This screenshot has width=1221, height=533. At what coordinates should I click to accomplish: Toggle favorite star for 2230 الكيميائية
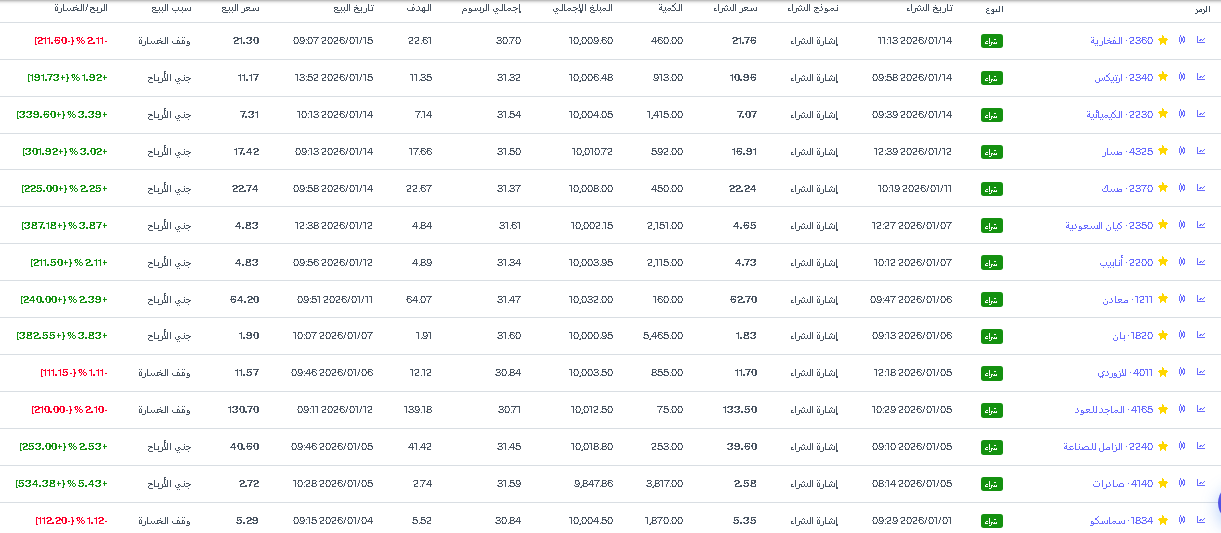point(1163,114)
